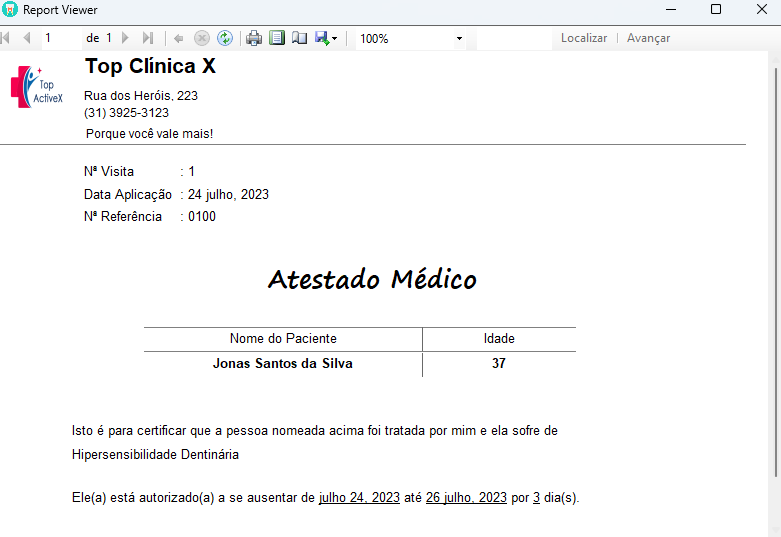
Task: Click the Atestado Médico title
Action: [x=372, y=279]
